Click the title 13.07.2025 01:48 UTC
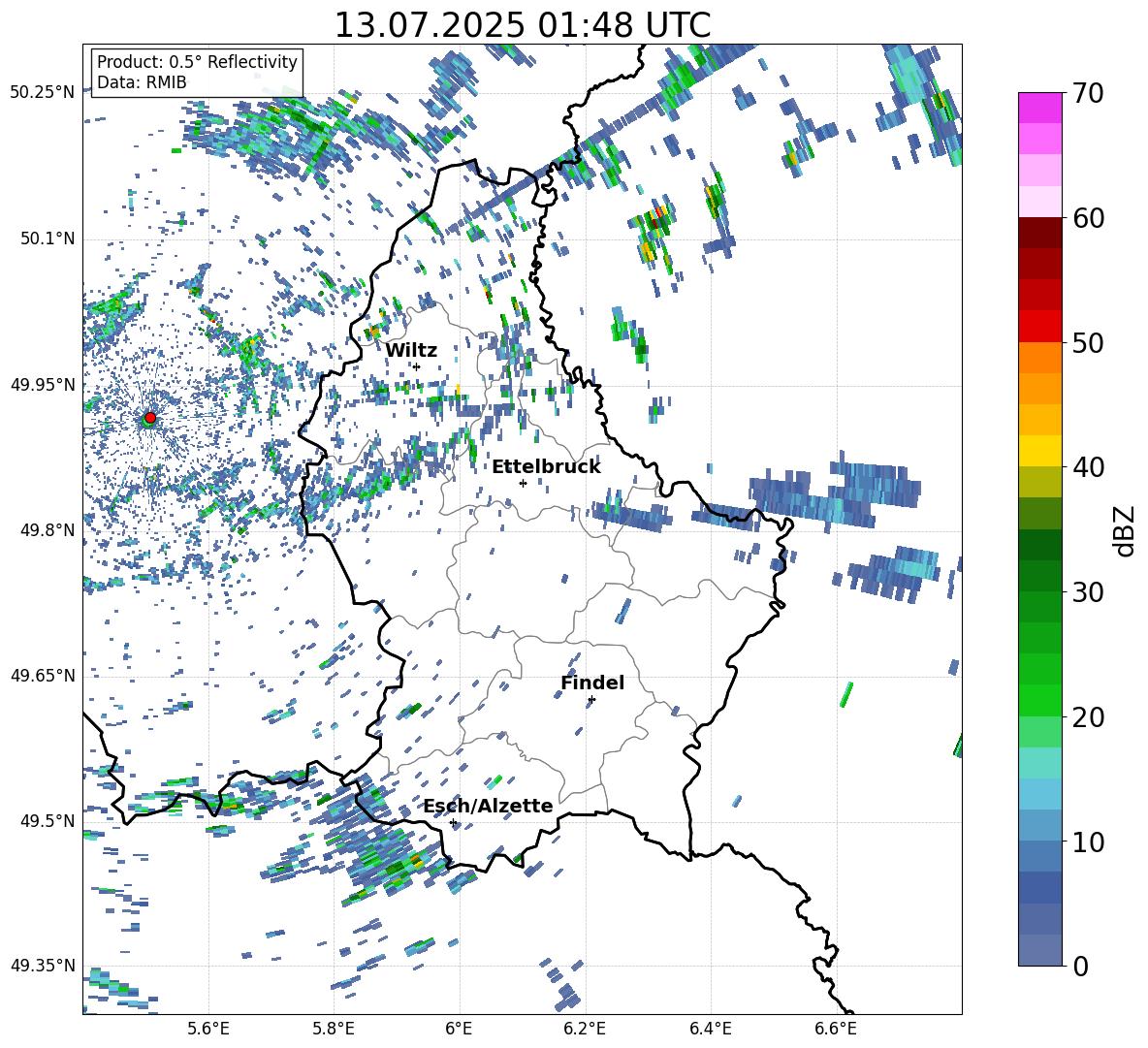This screenshot has width=1148, height=1048. [522, 25]
